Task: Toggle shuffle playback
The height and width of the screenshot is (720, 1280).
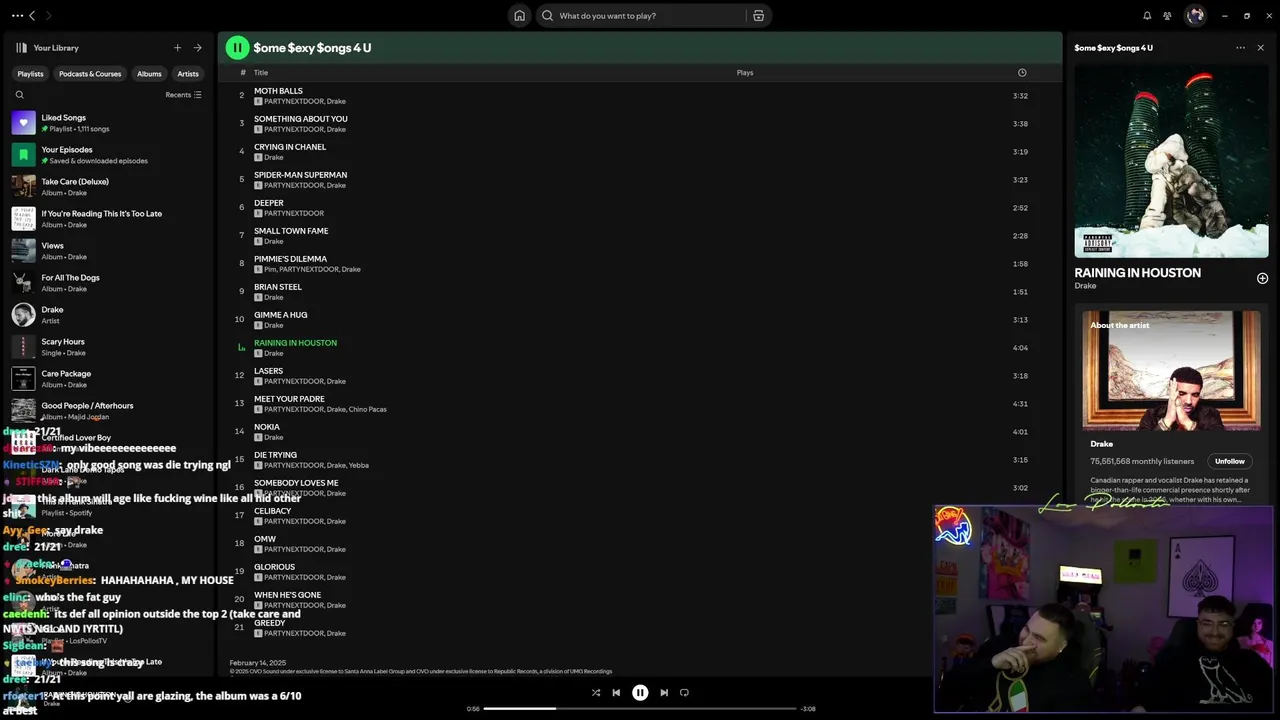Action: 596,692
